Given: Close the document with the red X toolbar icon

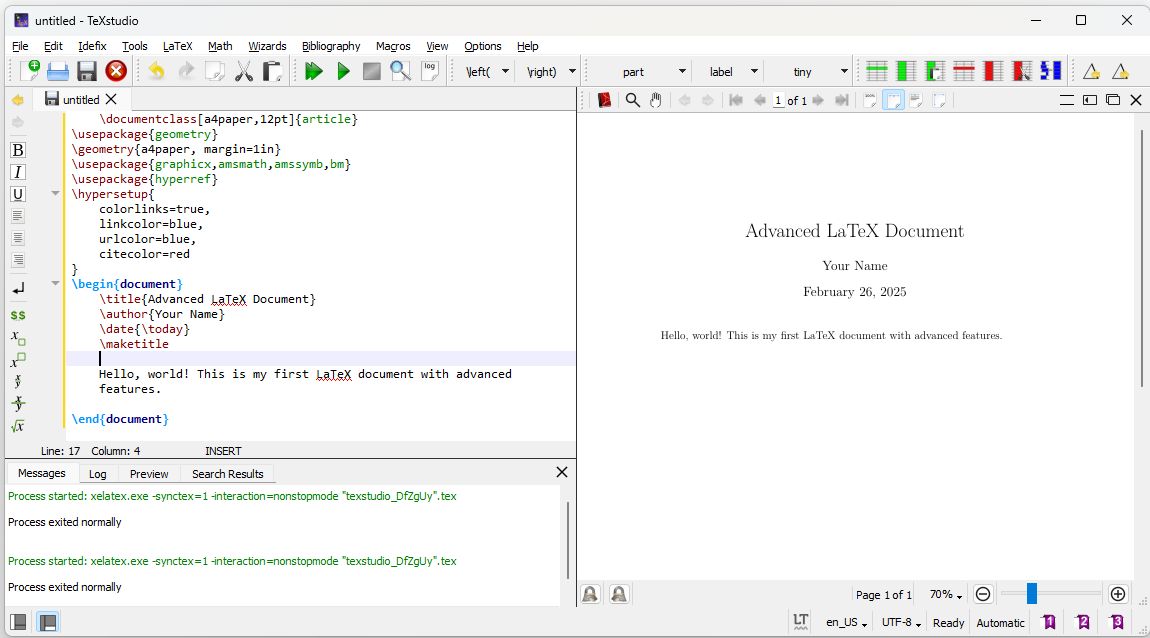Looking at the screenshot, I should pyautogui.click(x=116, y=71).
